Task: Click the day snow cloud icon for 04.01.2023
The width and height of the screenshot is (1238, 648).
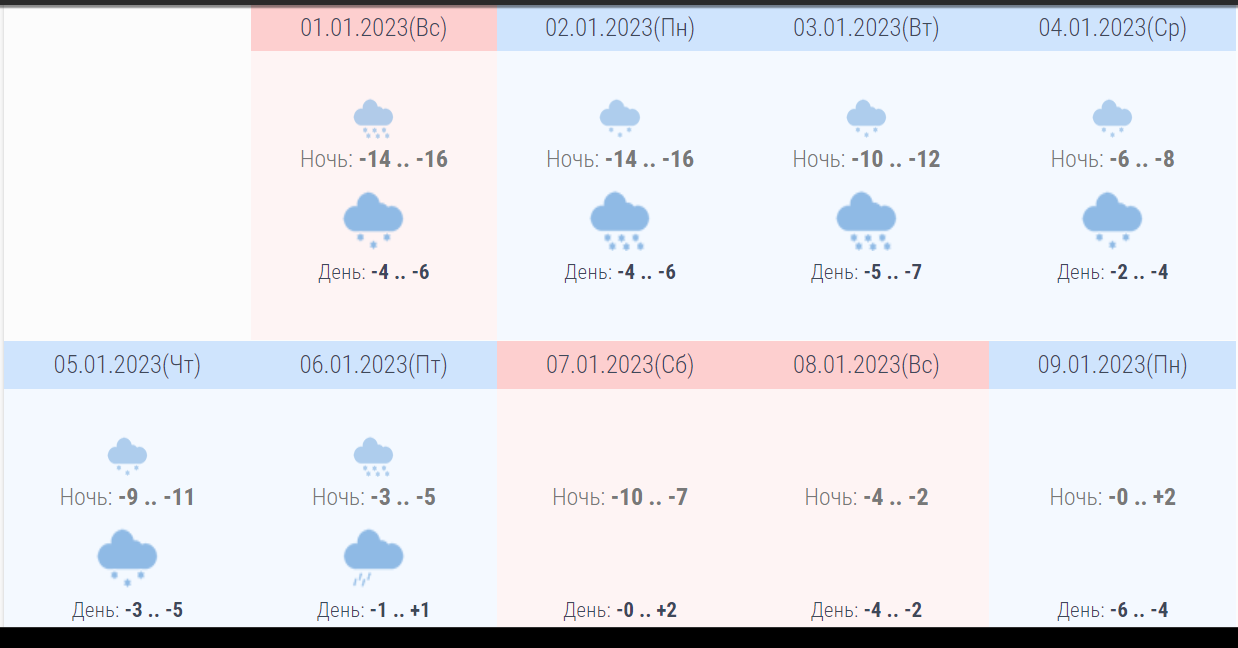Action: click(x=1112, y=221)
